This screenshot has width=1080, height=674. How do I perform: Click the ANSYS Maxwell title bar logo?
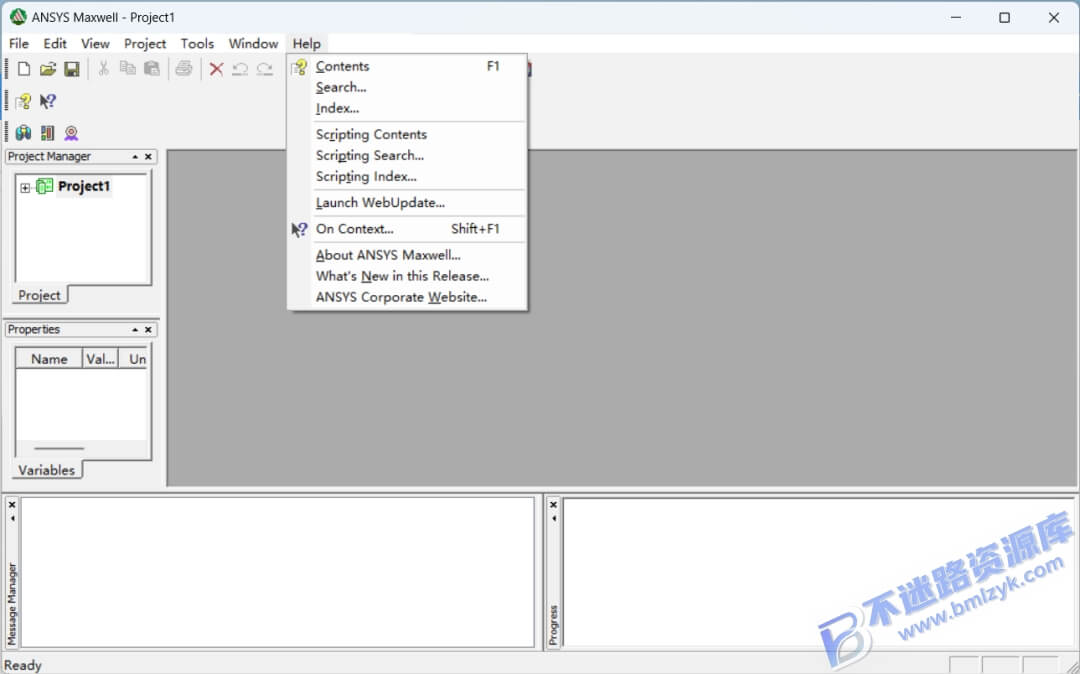(18, 17)
